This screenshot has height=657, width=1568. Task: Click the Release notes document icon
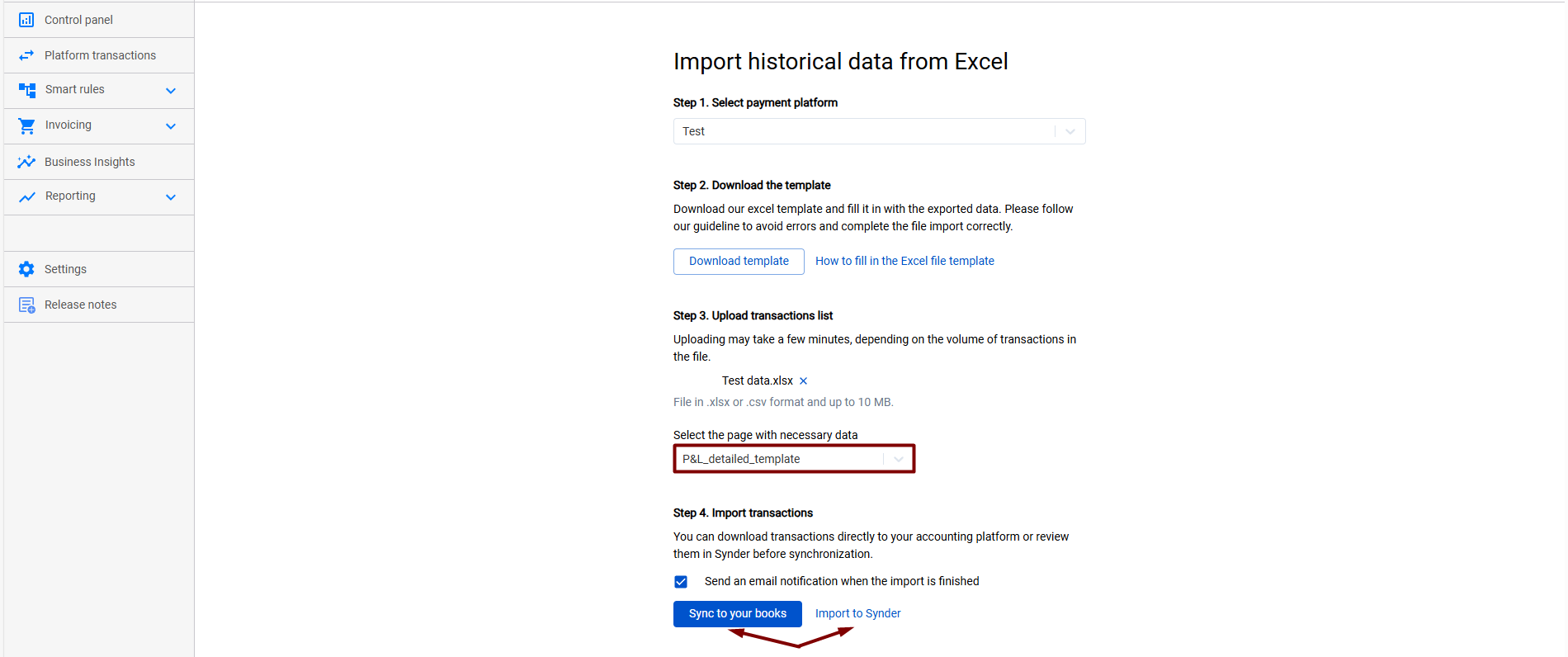[x=26, y=305]
